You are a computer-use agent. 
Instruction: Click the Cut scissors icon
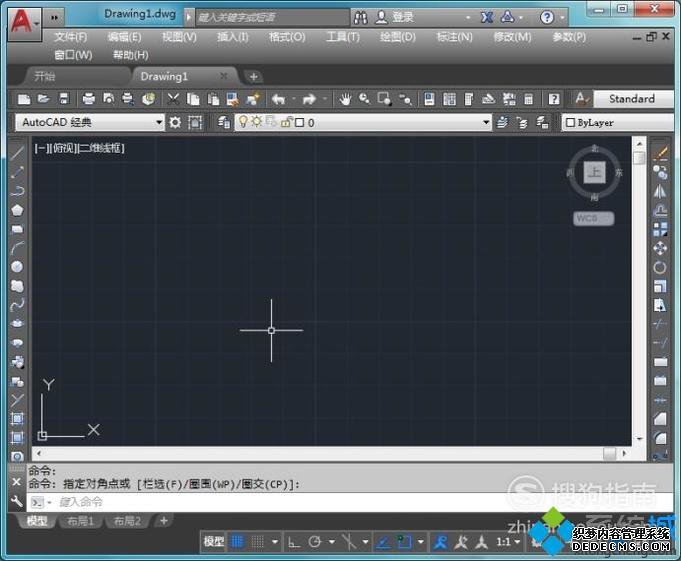(173, 99)
